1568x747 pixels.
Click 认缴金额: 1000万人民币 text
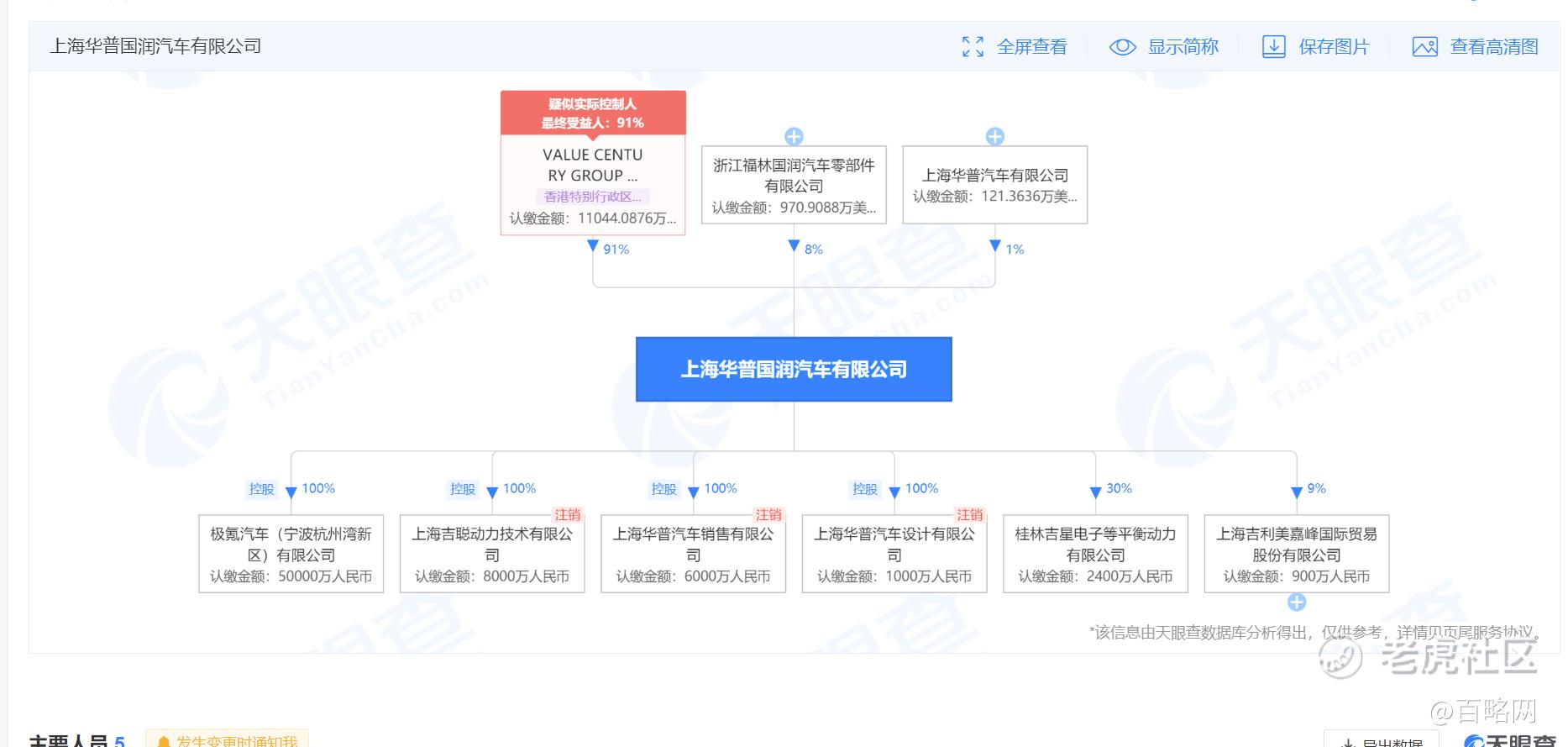[x=894, y=576]
